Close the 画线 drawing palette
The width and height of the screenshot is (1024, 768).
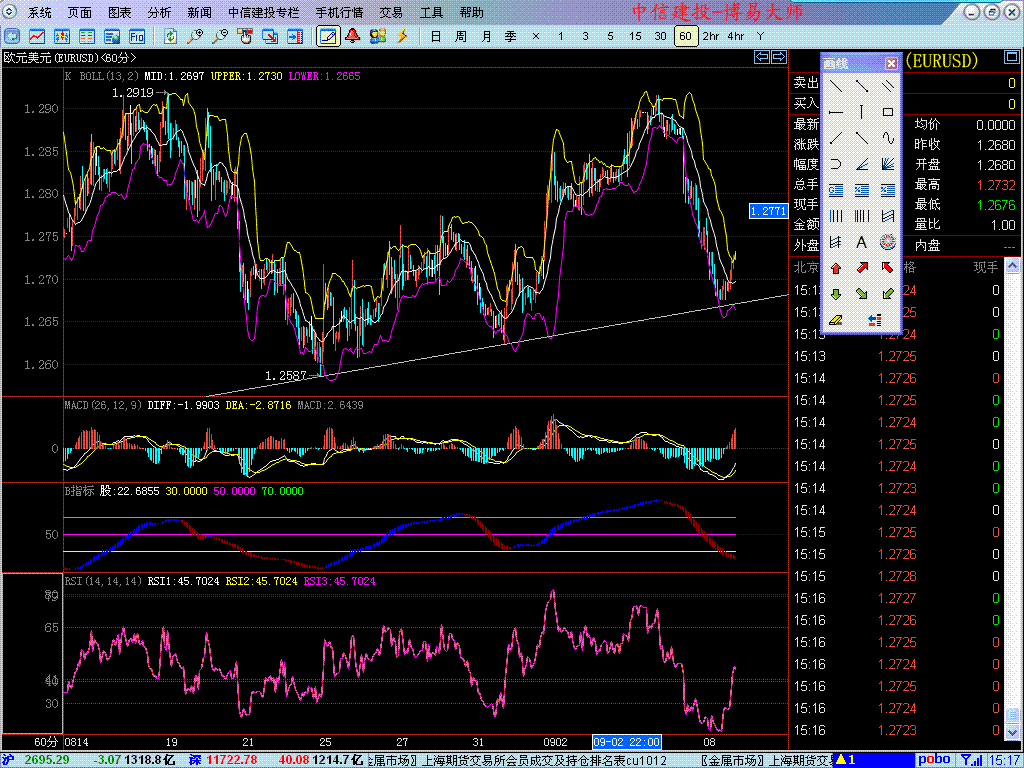(891, 63)
